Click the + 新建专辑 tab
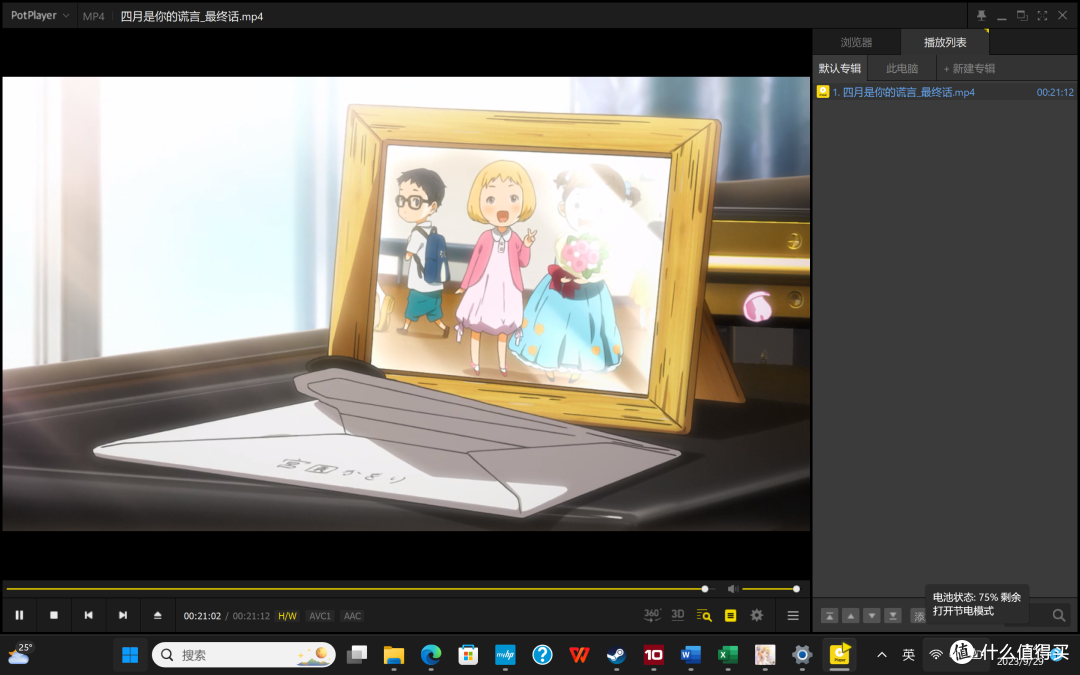1080x675 pixels. coord(969,68)
